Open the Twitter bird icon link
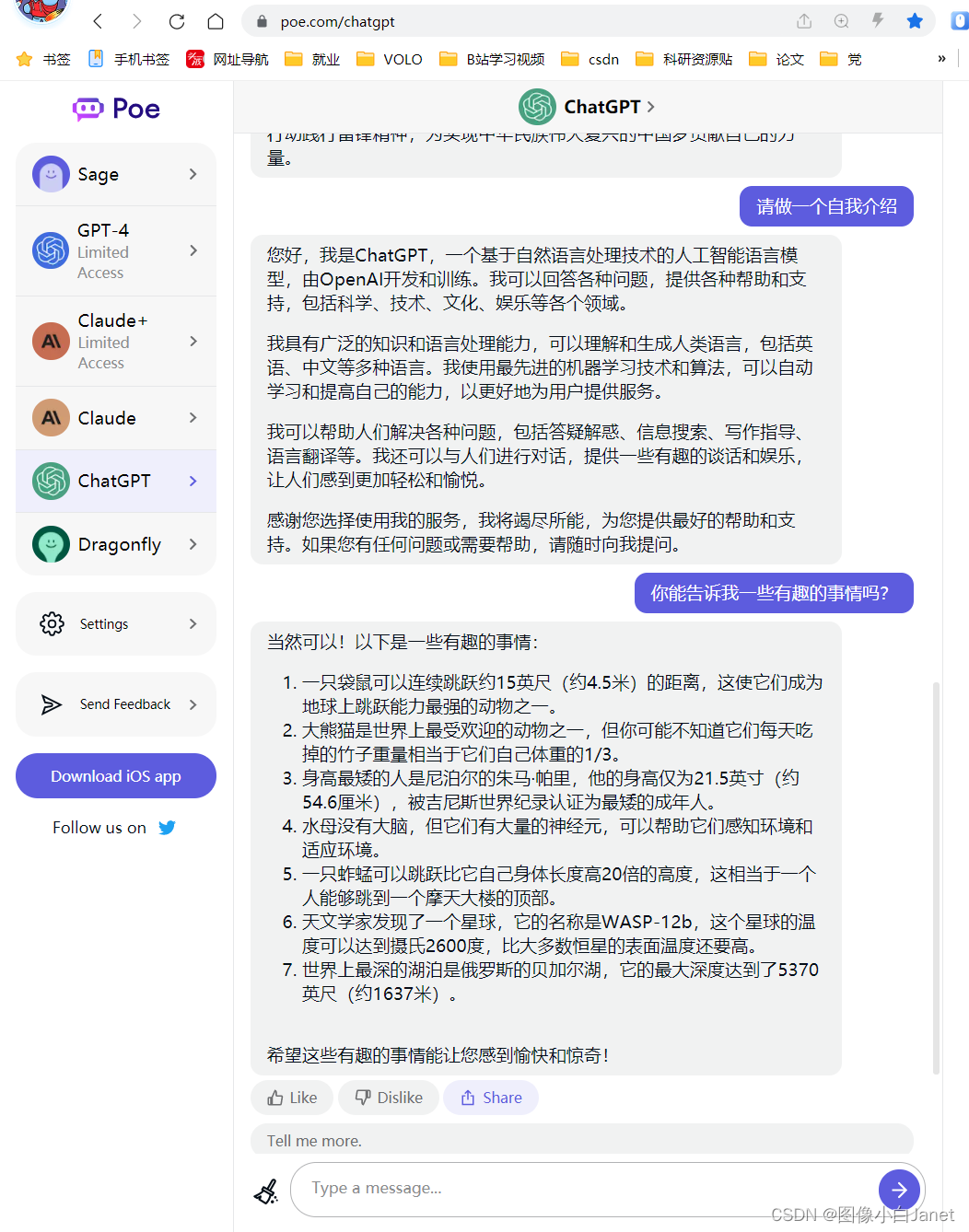The image size is (969, 1232). point(167,827)
